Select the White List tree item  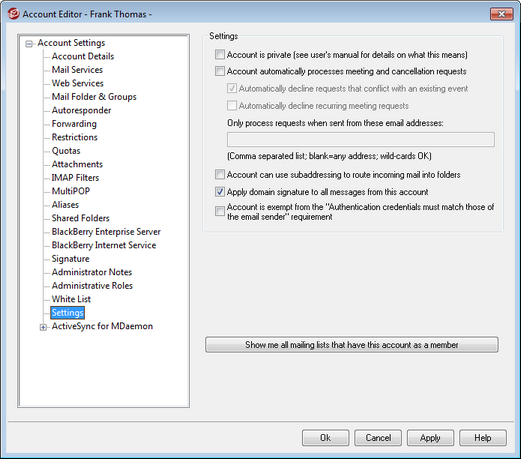[x=71, y=299]
